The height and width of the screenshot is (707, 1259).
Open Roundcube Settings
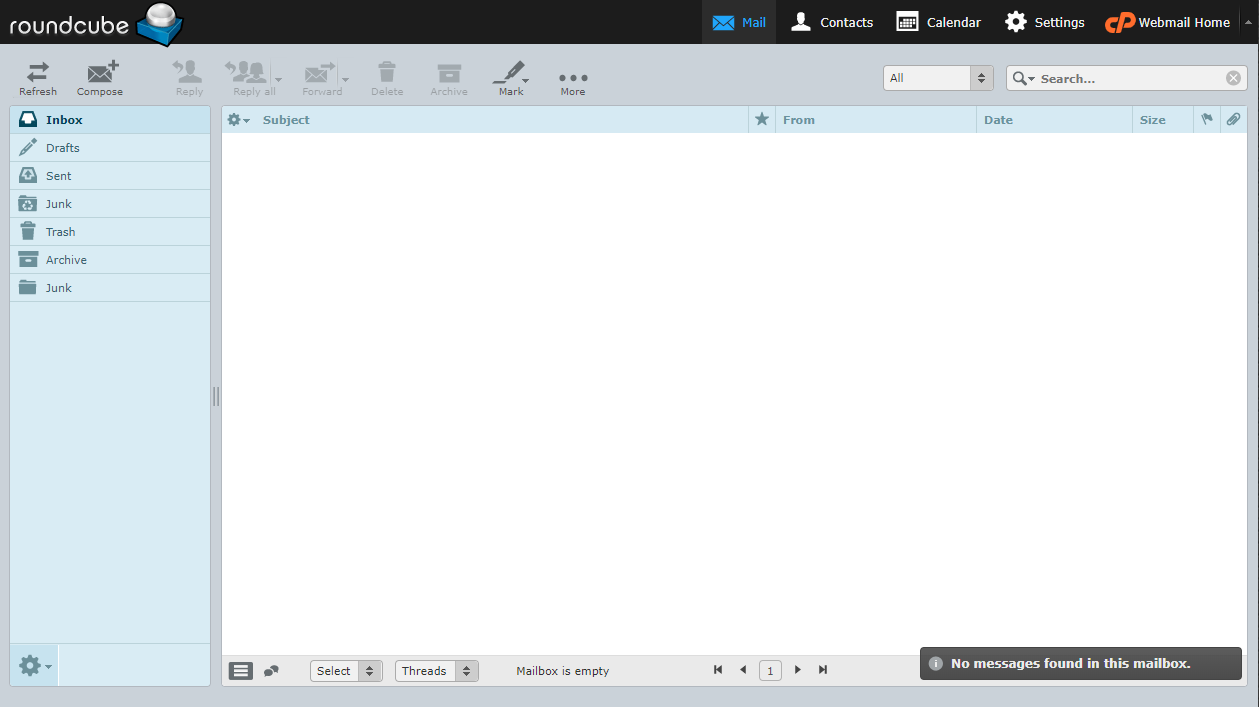[x=1044, y=21]
